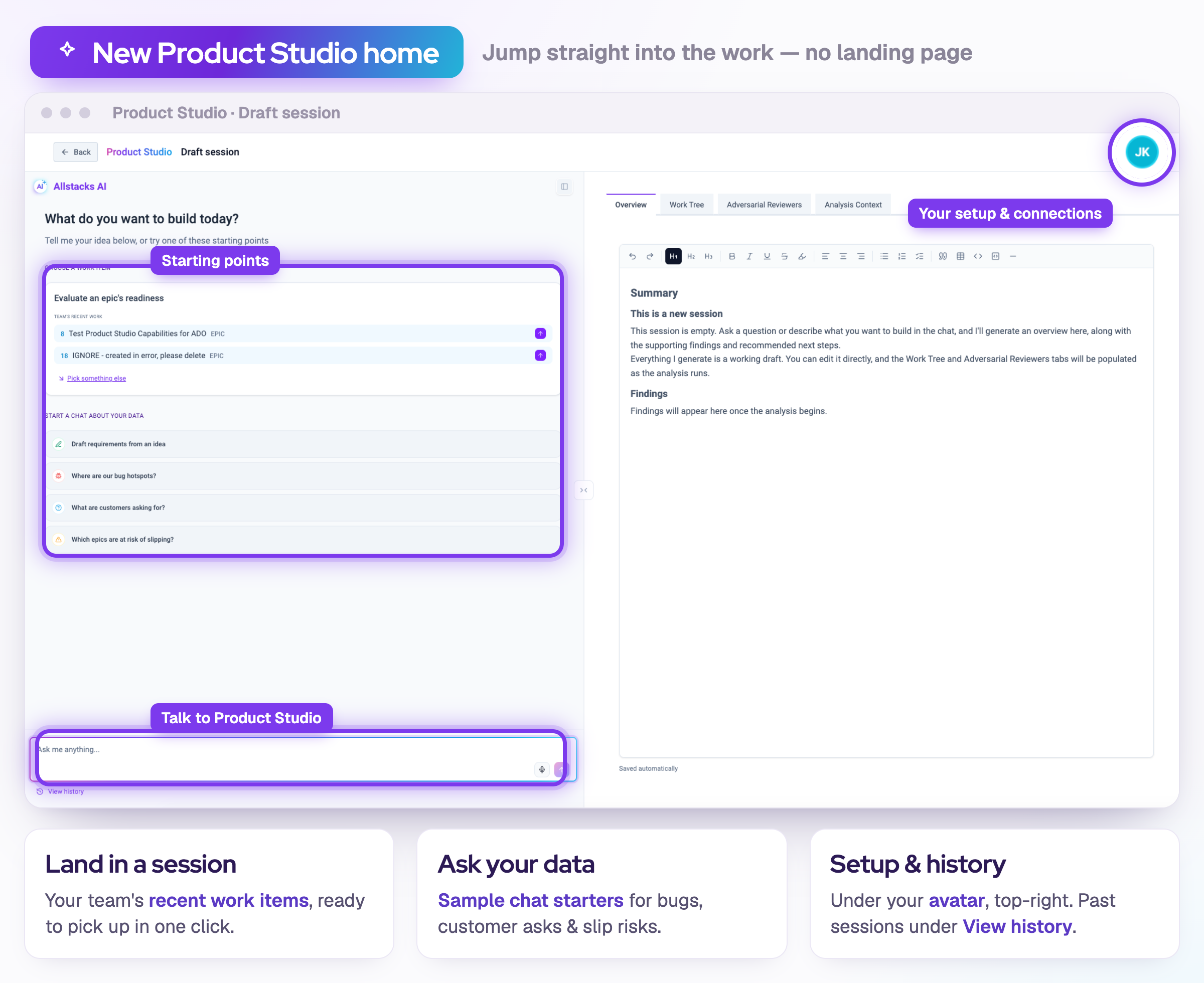This screenshot has height=983, width=1204.
Task: Toggle italic formatting
Action: tap(749, 256)
